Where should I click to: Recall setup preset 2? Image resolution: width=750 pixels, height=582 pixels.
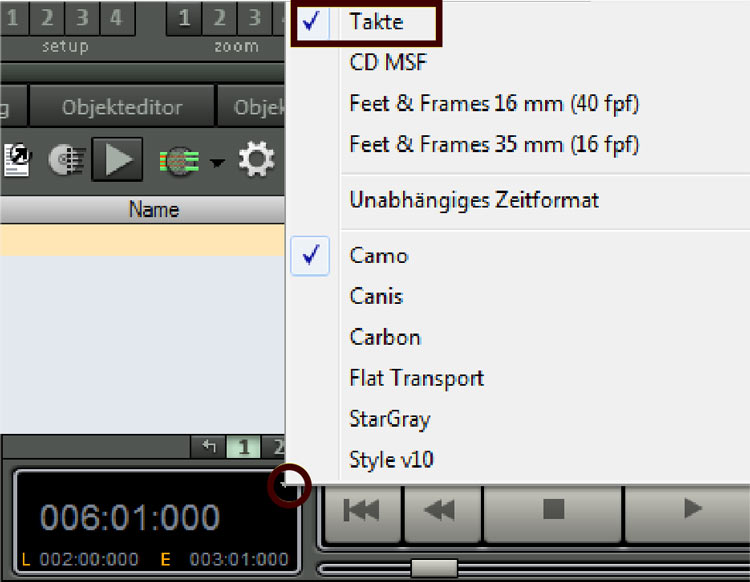point(47,18)
